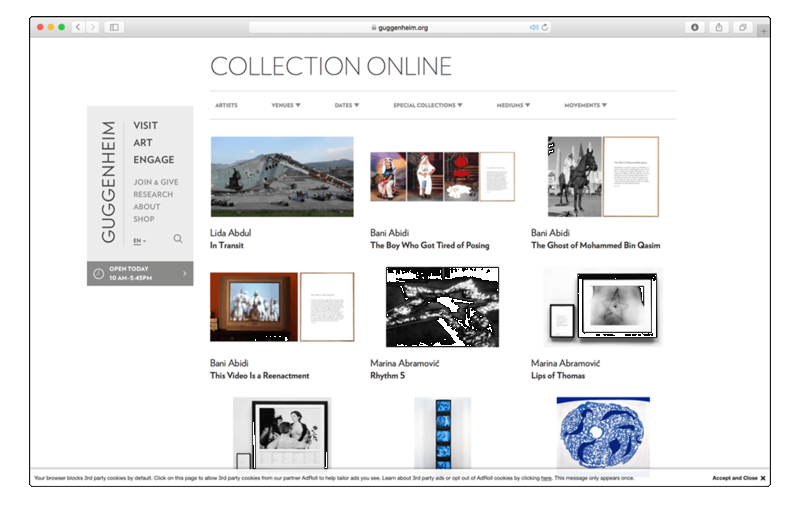Screen dimensions: 800x529
Task: Open the EN language selector
Action: pos(139,241)
